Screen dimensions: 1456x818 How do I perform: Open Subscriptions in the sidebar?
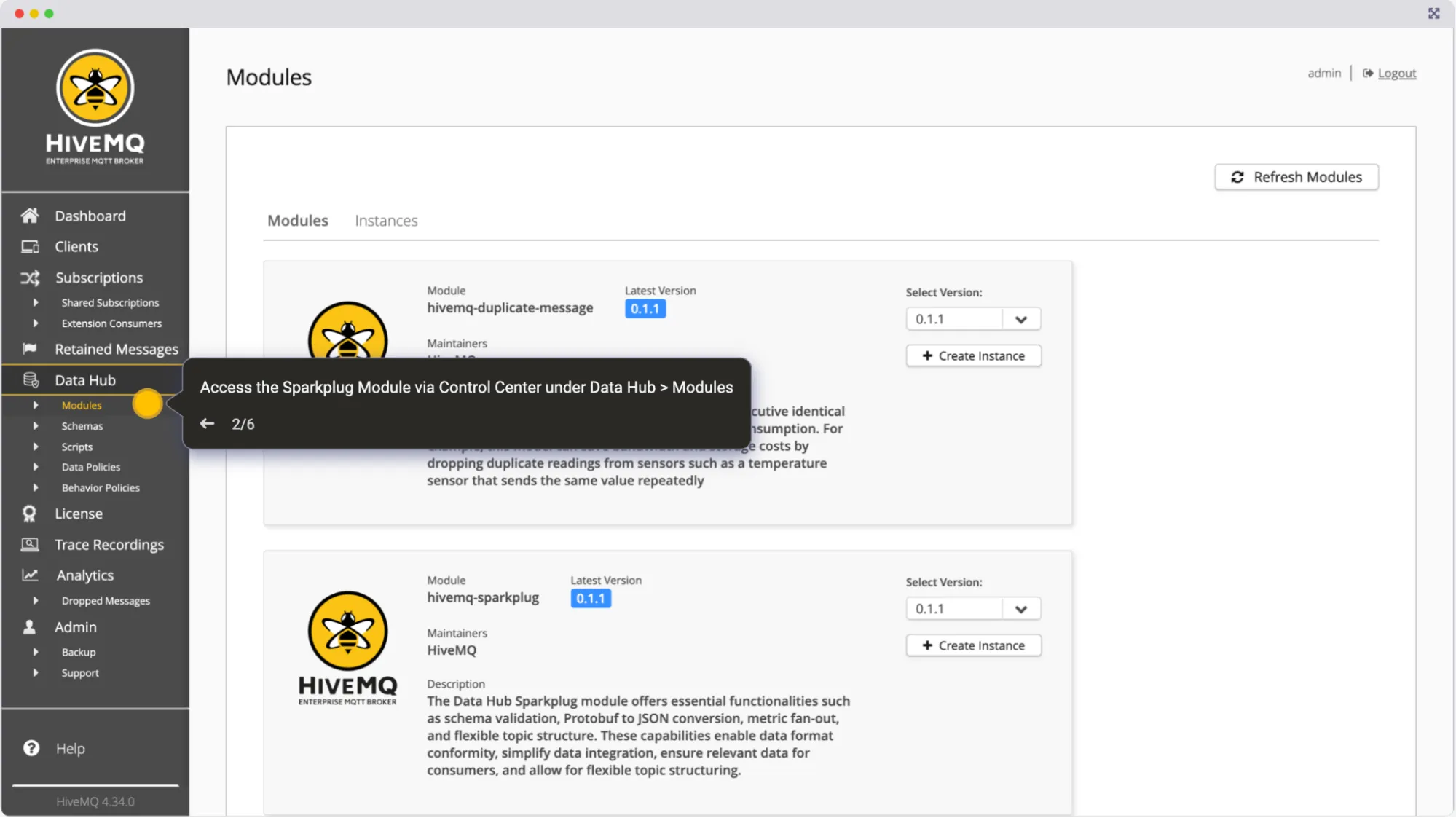coord(99,278)
